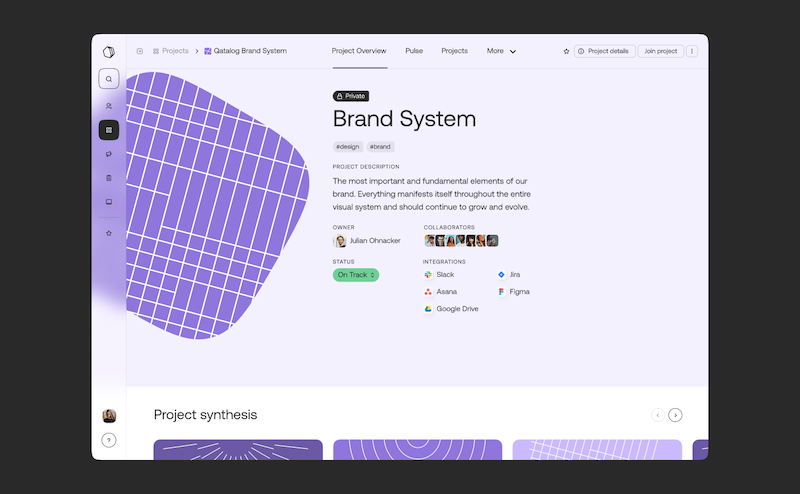The height and width of the screenshot is (494, 800).
Task: Open the vertical three-dot options menu
Action: [692, 51]
